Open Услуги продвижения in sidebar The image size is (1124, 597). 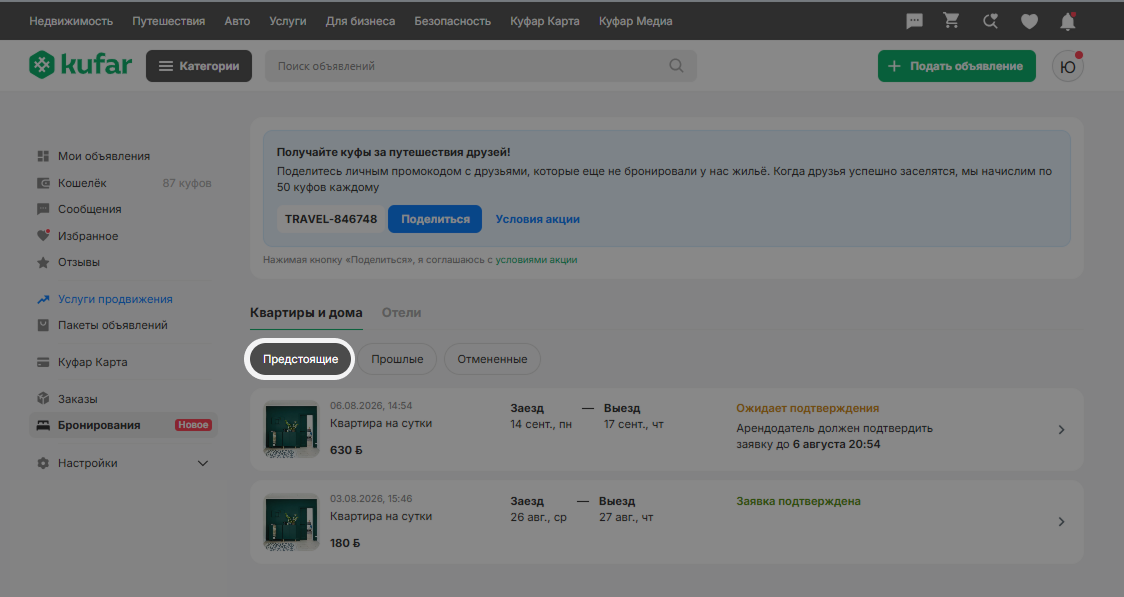click(x=115, y=300)
